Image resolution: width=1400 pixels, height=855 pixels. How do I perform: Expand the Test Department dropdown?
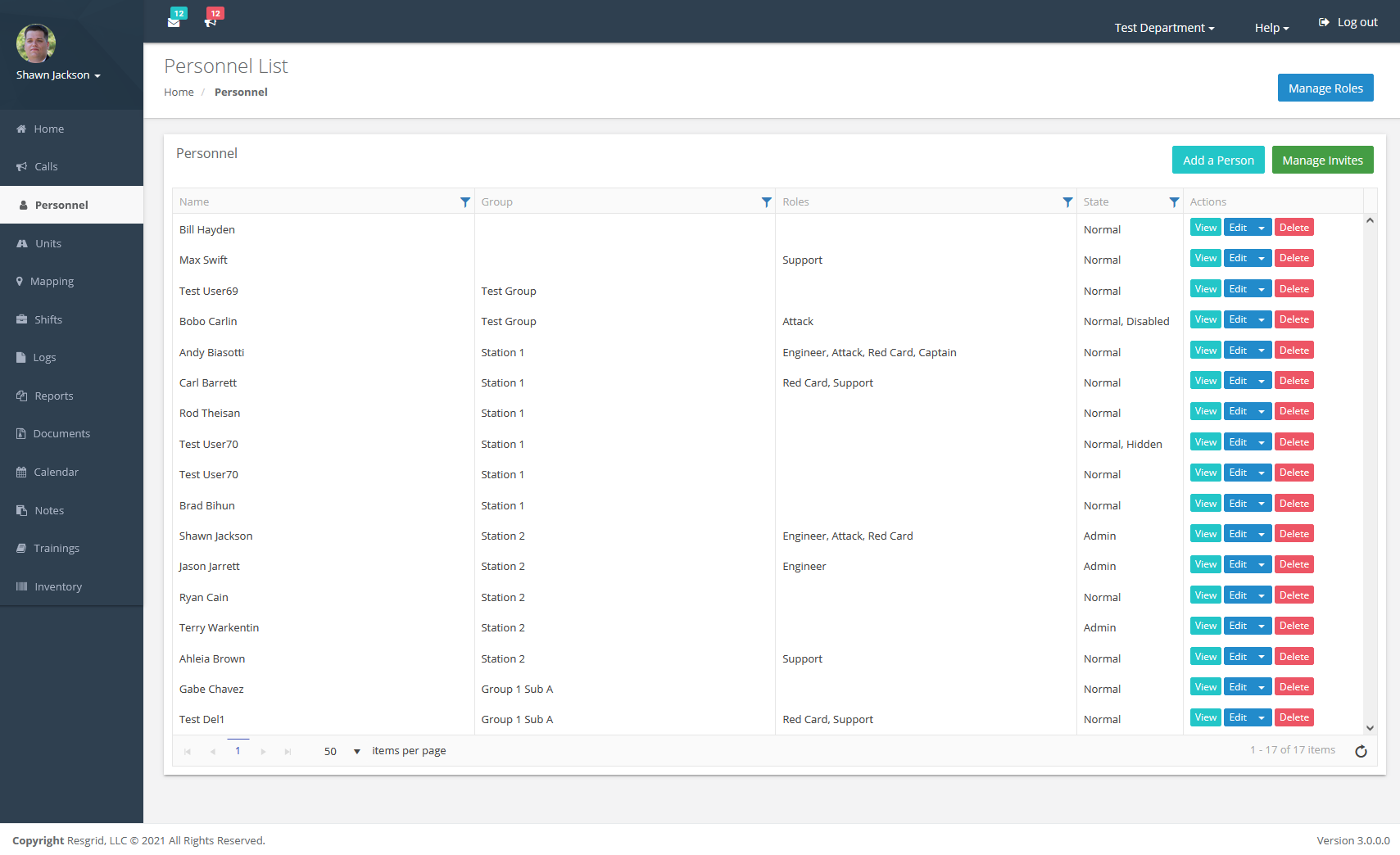click(1164, 28)
